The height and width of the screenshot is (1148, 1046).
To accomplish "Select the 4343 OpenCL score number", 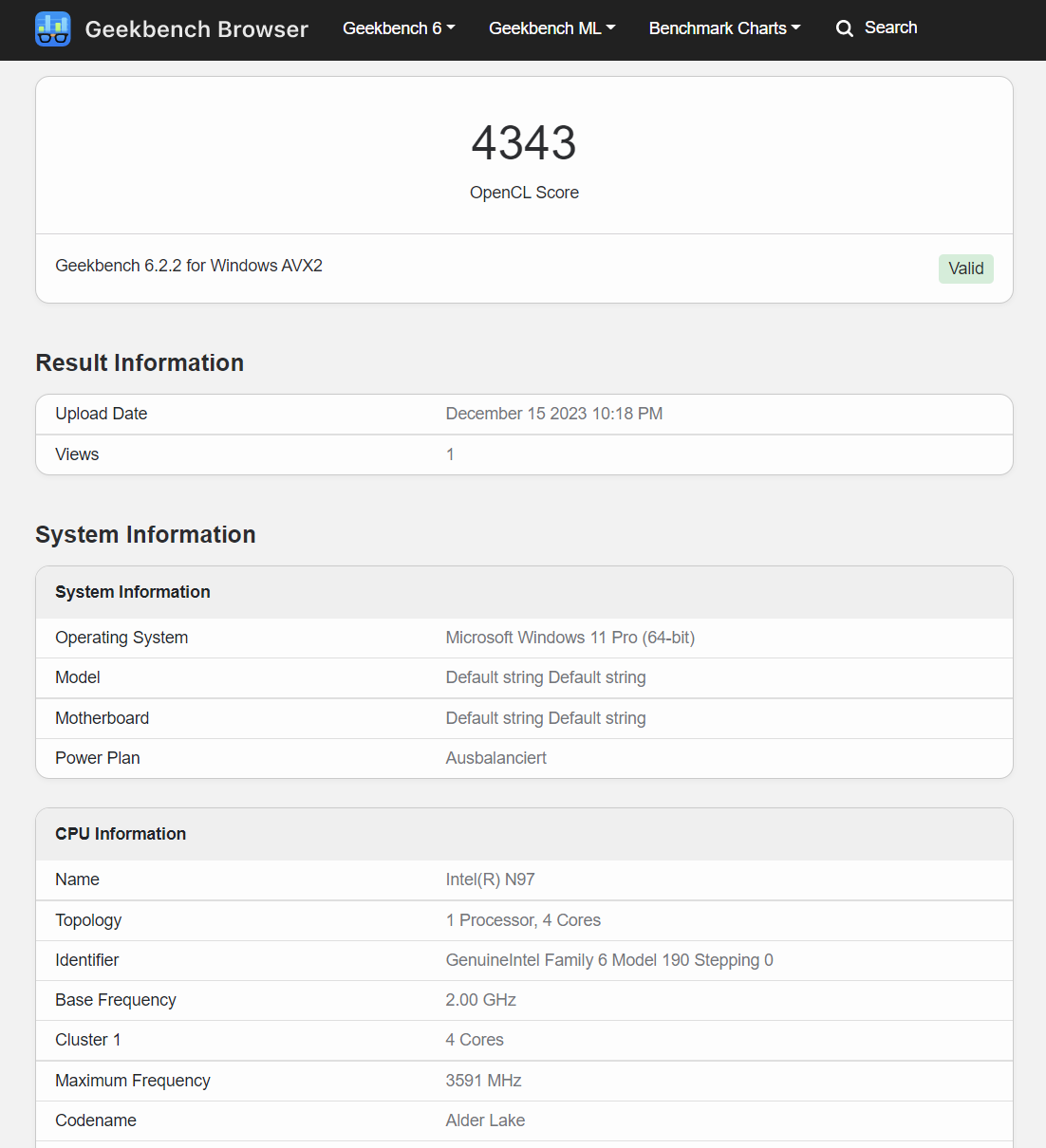I will click(x=524, y=143).
